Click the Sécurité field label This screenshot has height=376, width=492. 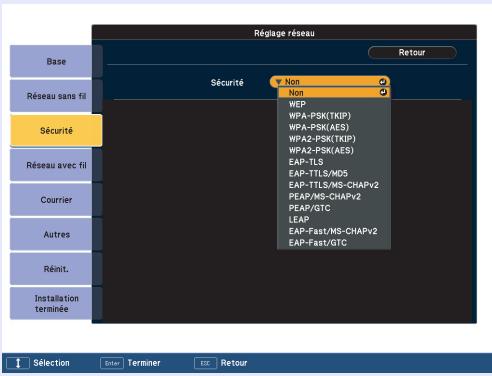[x=227, y=83]
